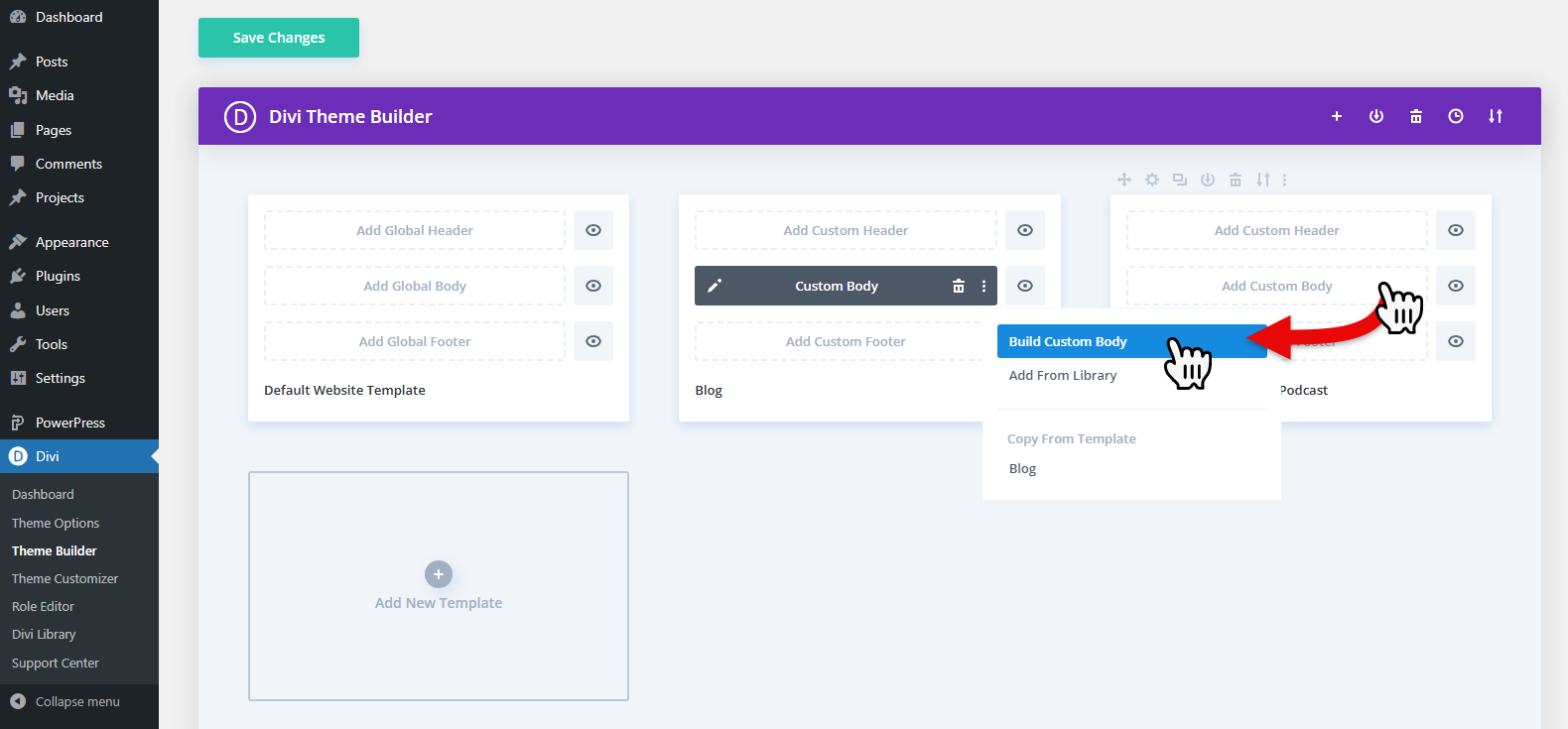Open Add Custom Body in the Podcast template

1277,286
